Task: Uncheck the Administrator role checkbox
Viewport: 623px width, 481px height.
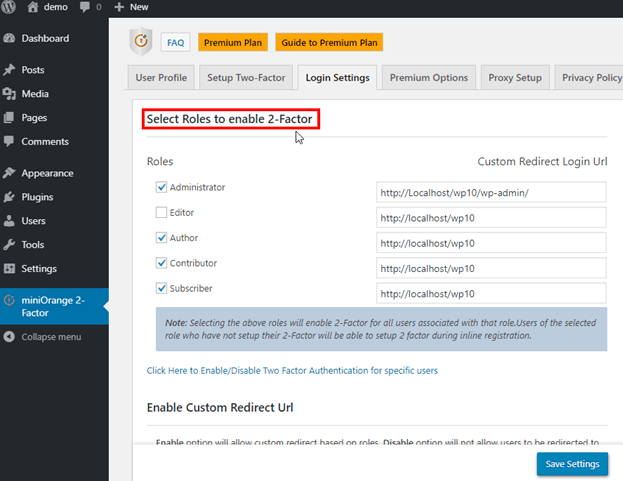Action: pos(161,187)
